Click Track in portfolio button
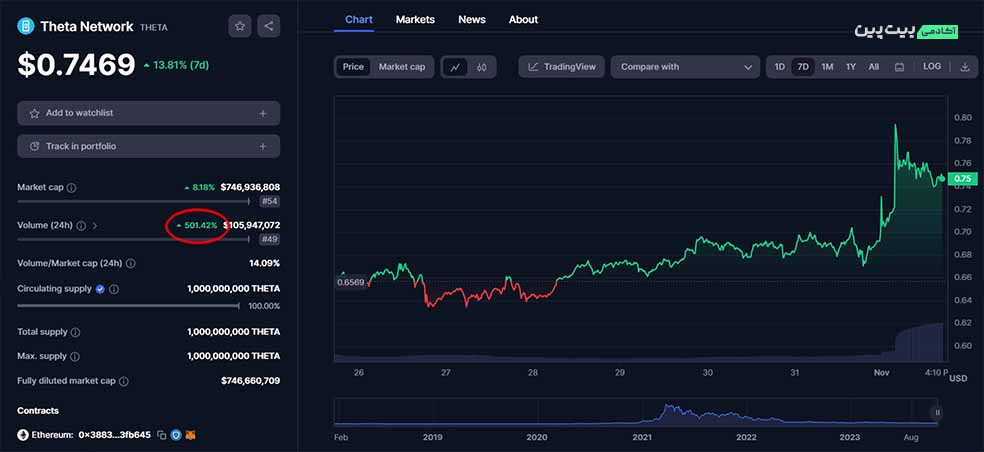 pos(149,146)
